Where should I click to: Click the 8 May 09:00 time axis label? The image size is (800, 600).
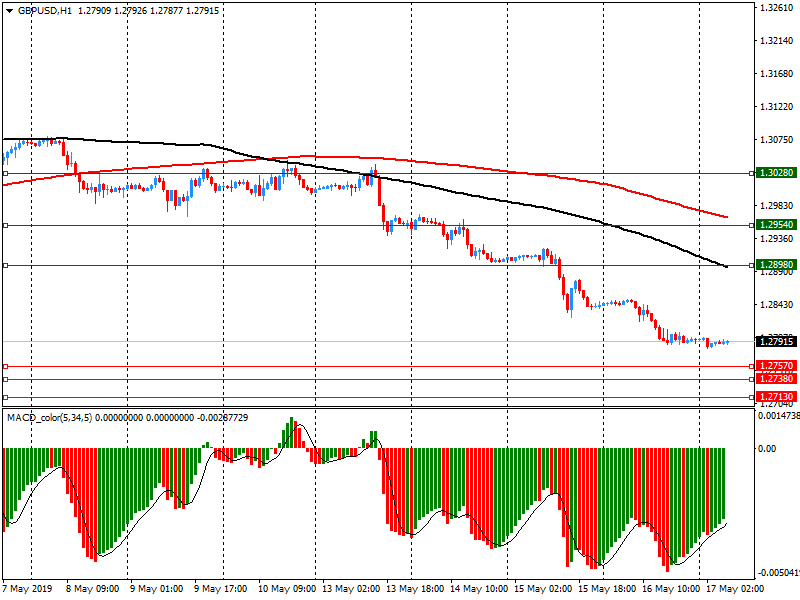[92, 589]
